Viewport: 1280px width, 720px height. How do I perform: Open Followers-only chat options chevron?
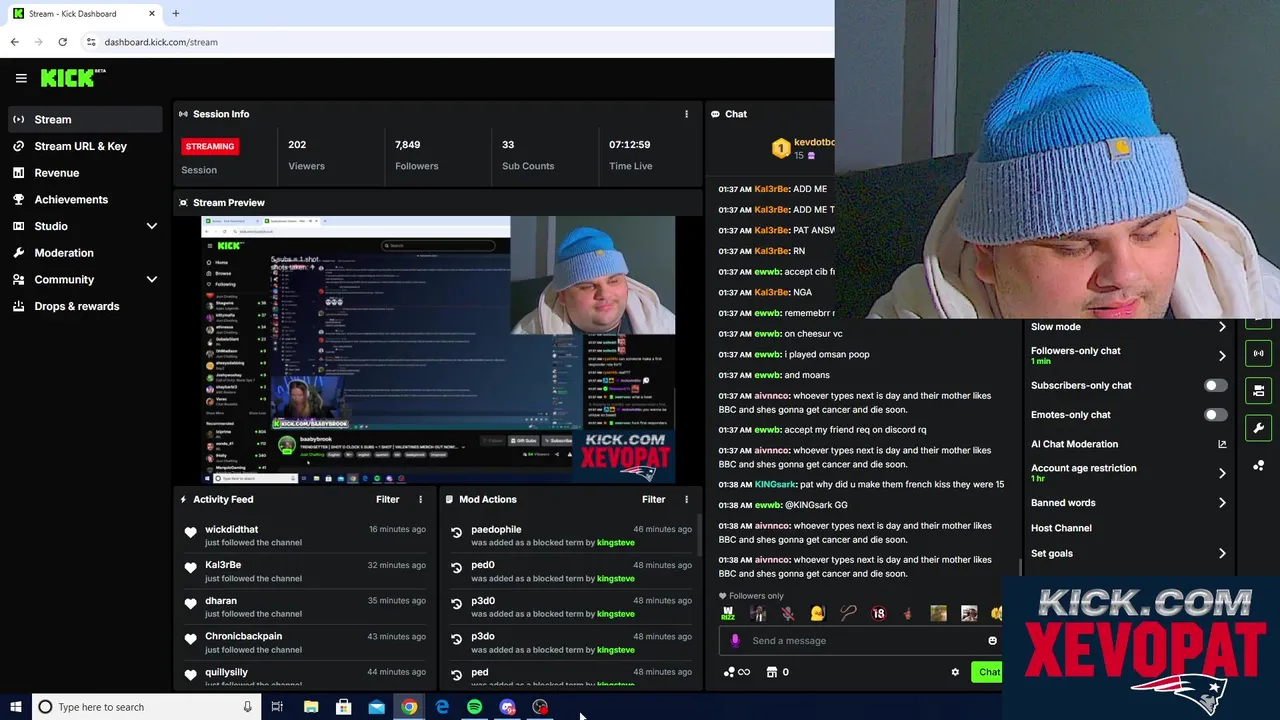[x=1222, y=355]
